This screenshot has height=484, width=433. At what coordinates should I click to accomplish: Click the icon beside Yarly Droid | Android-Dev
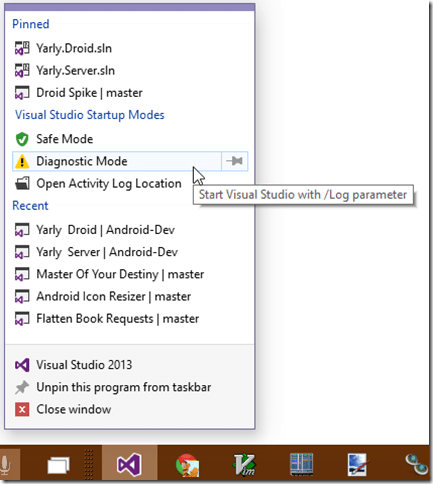22,230
